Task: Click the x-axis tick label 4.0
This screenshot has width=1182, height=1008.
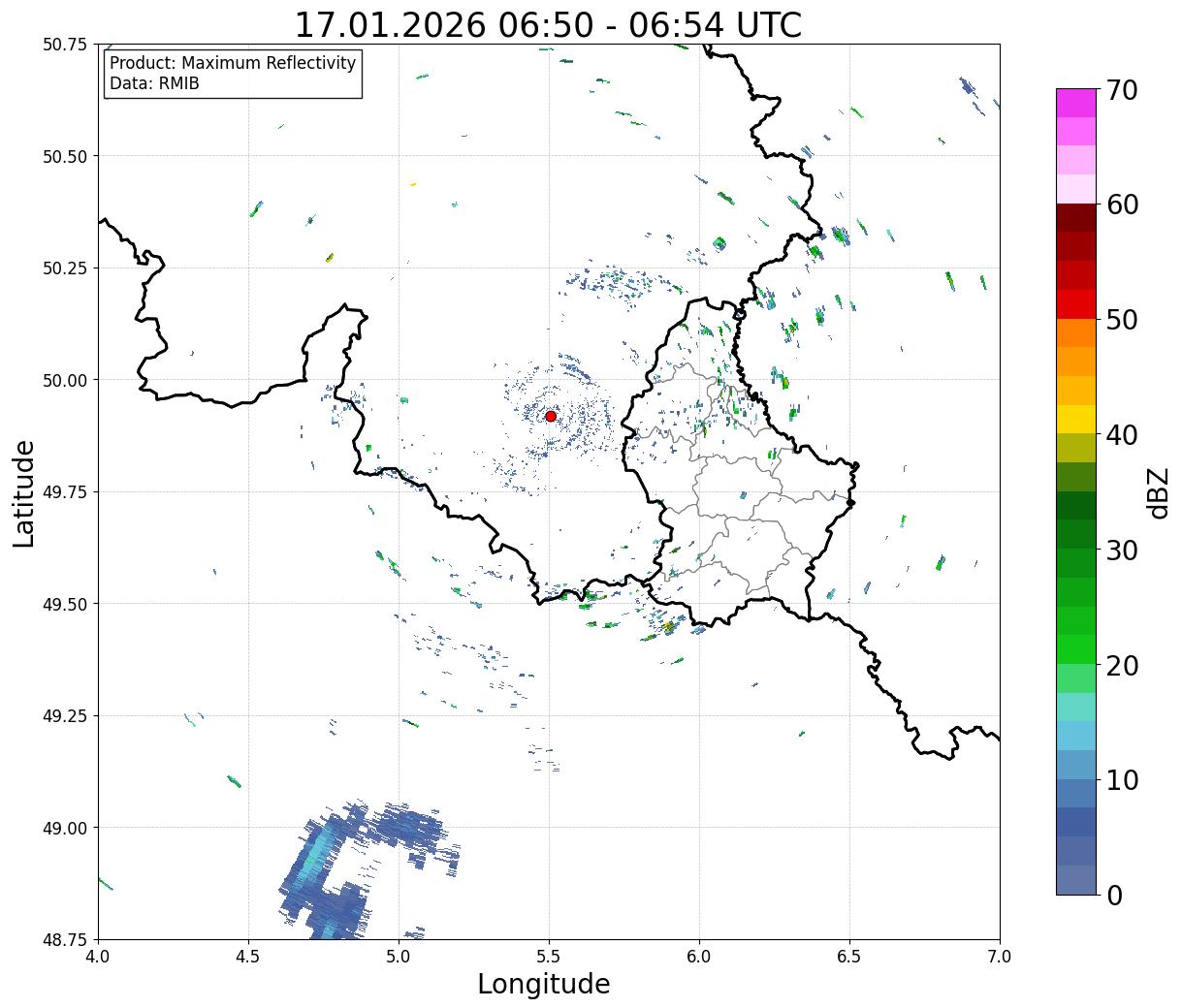Action: [x=98, y=957]
